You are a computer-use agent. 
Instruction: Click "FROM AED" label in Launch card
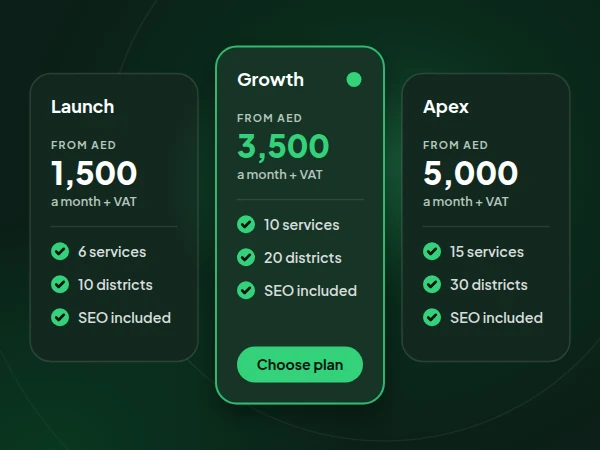(x=83, y=145)
